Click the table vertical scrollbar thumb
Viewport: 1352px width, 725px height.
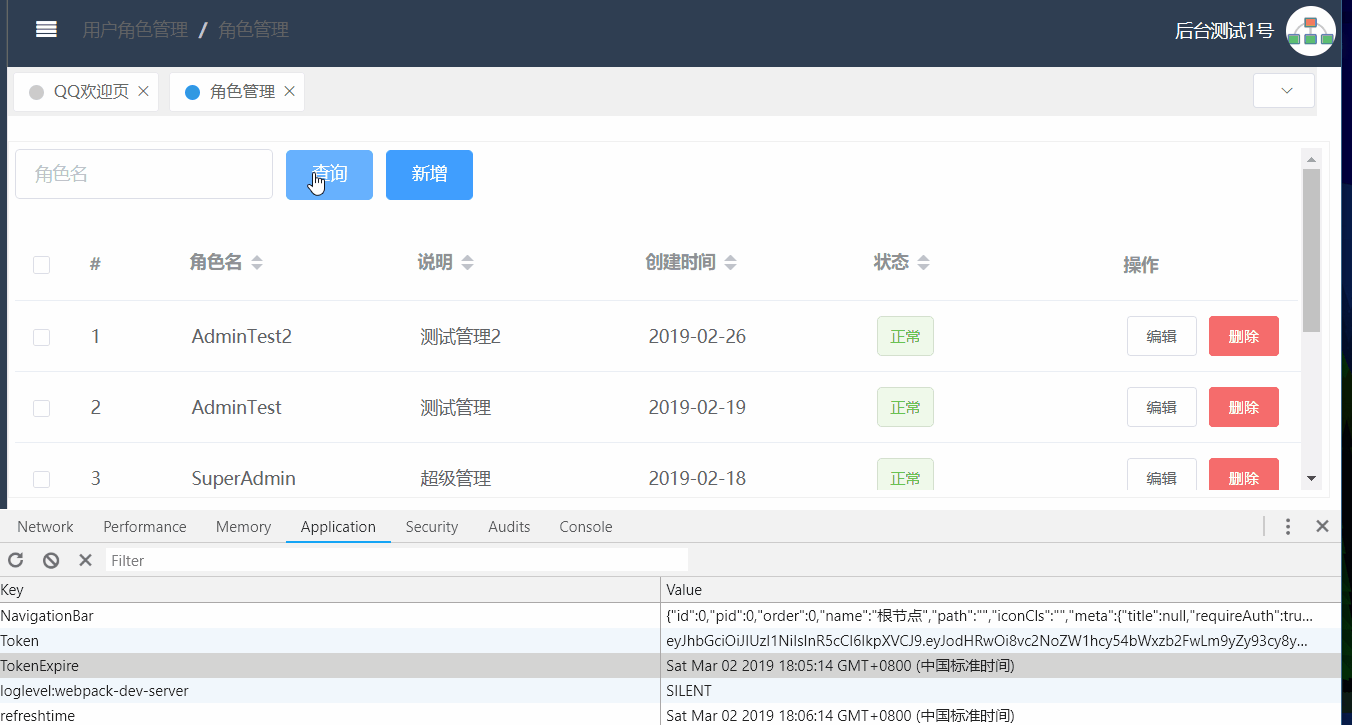pos(1311,250)
